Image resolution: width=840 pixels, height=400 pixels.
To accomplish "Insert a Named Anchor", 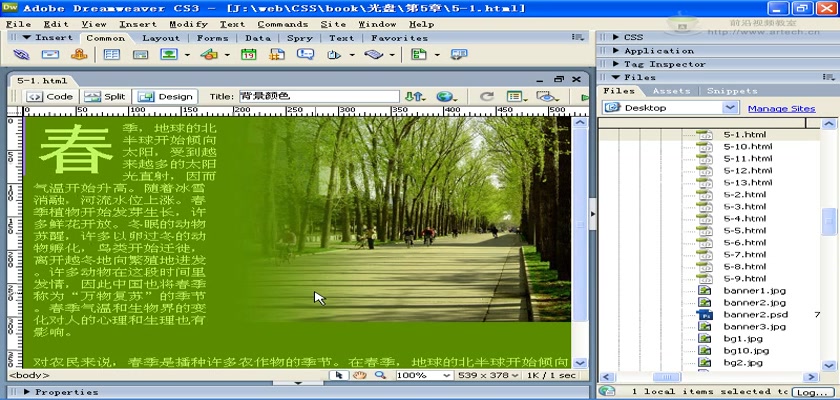I will (79, 55).
